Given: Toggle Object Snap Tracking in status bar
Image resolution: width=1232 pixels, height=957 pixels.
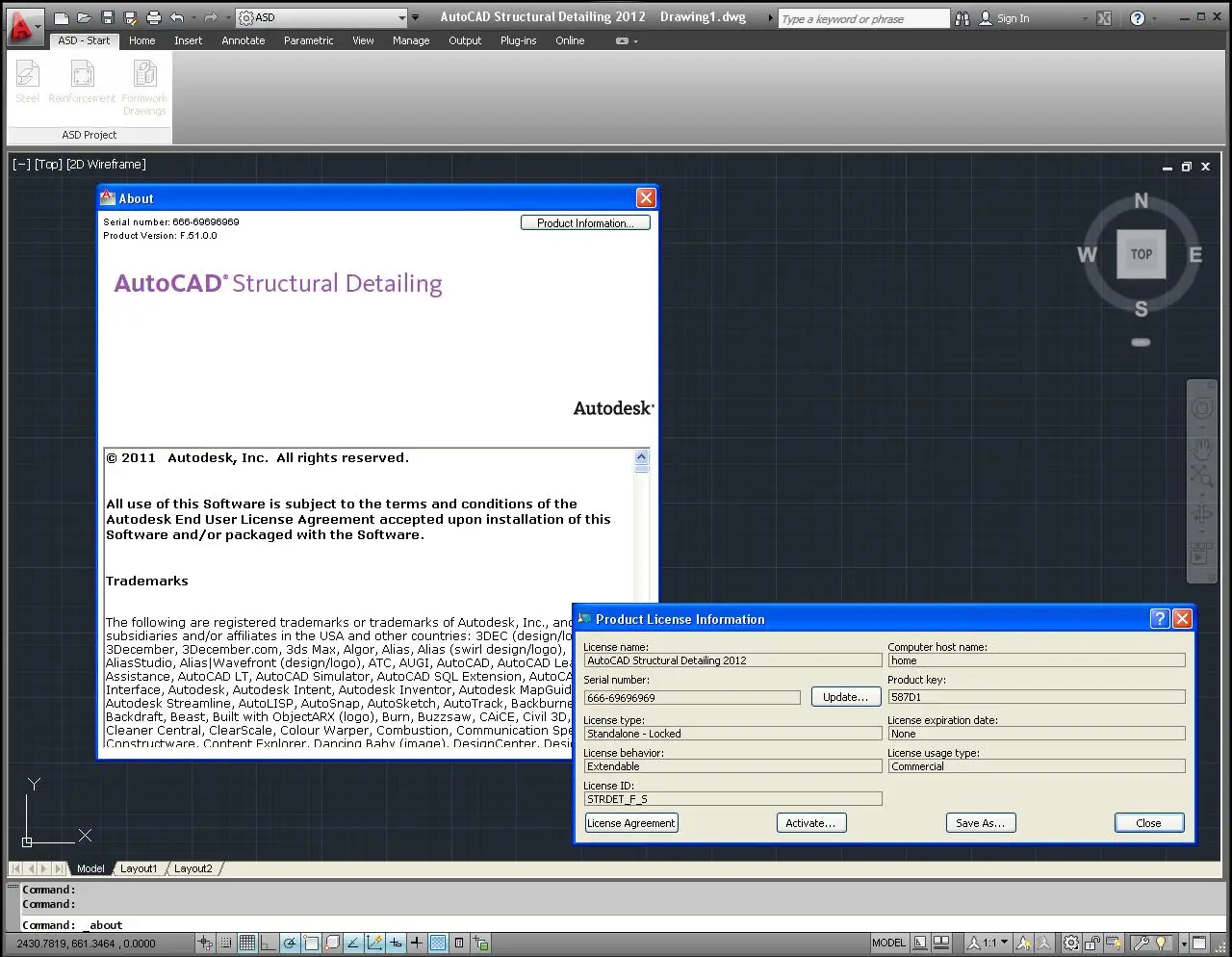Looking at the screenshot, I should point(353,943).
